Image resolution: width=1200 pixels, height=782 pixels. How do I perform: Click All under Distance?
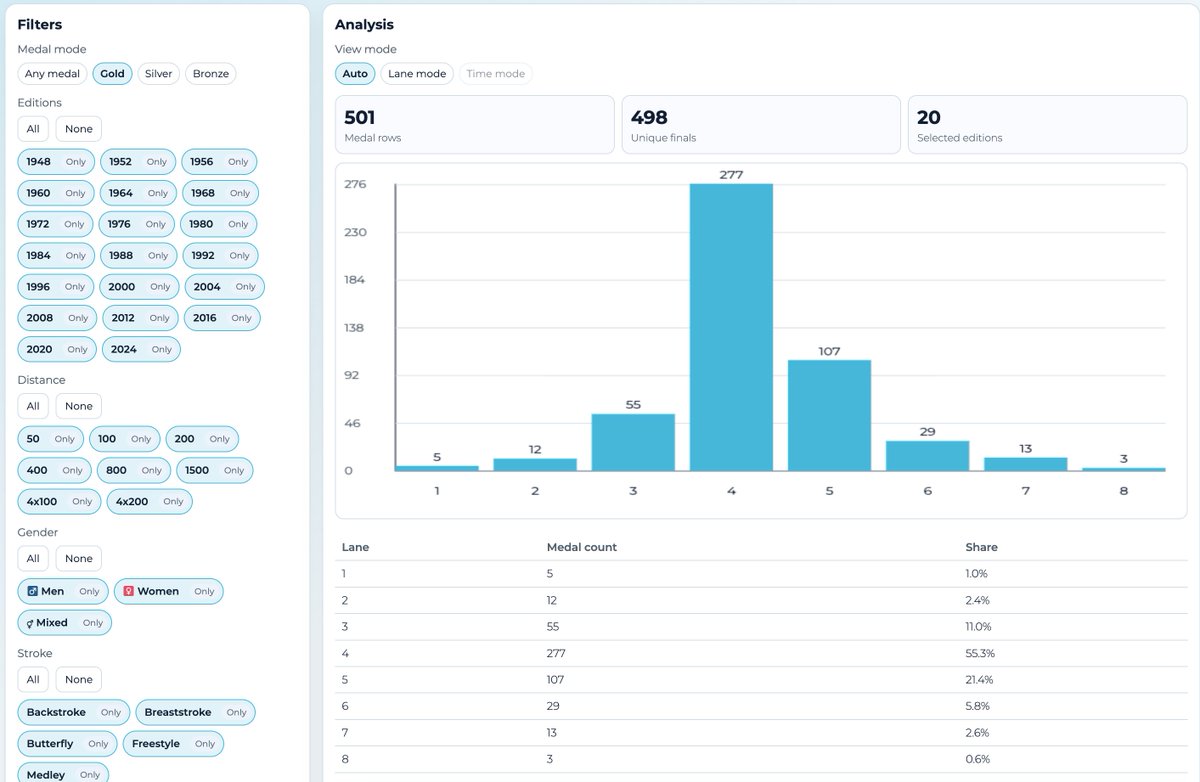coord(33,406)
